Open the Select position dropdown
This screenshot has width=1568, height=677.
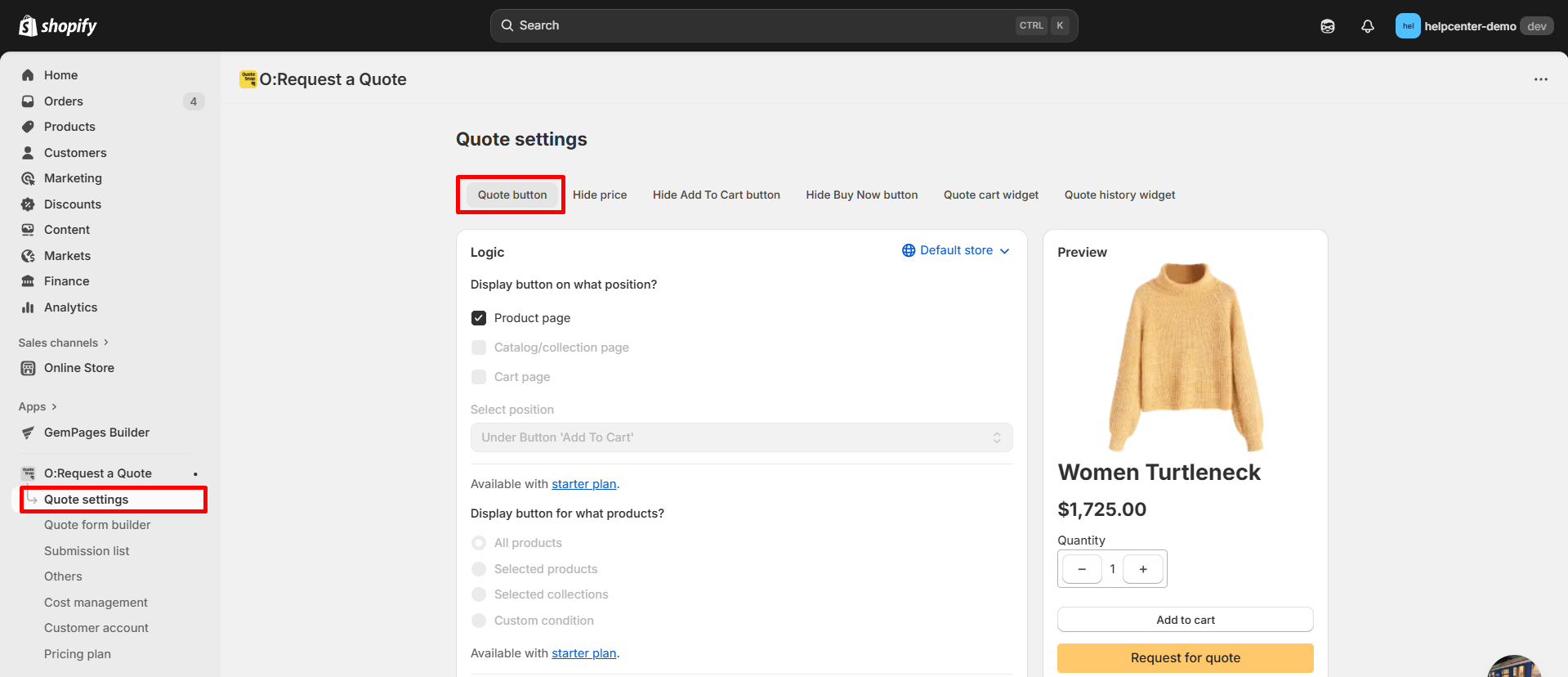click(740, 437)
